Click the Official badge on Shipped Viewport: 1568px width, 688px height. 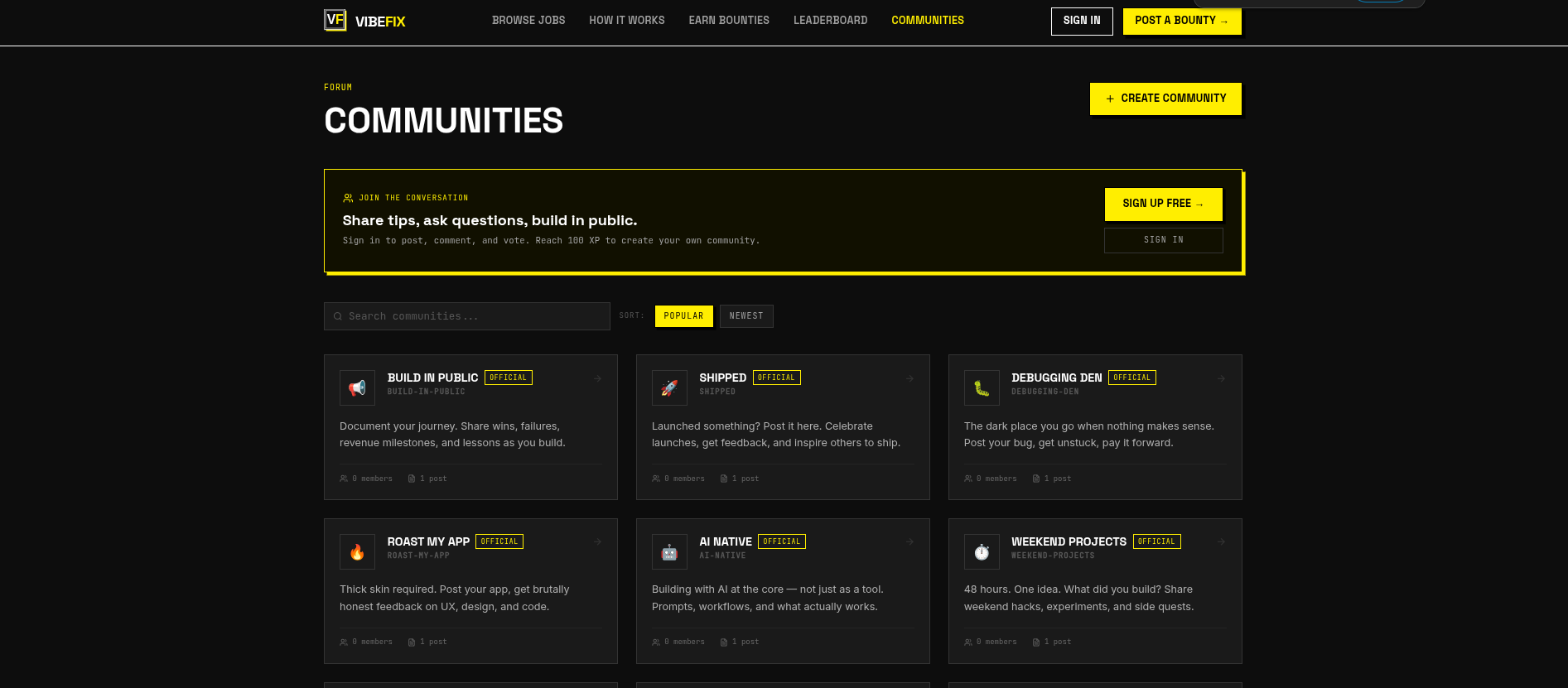(777, 378)
